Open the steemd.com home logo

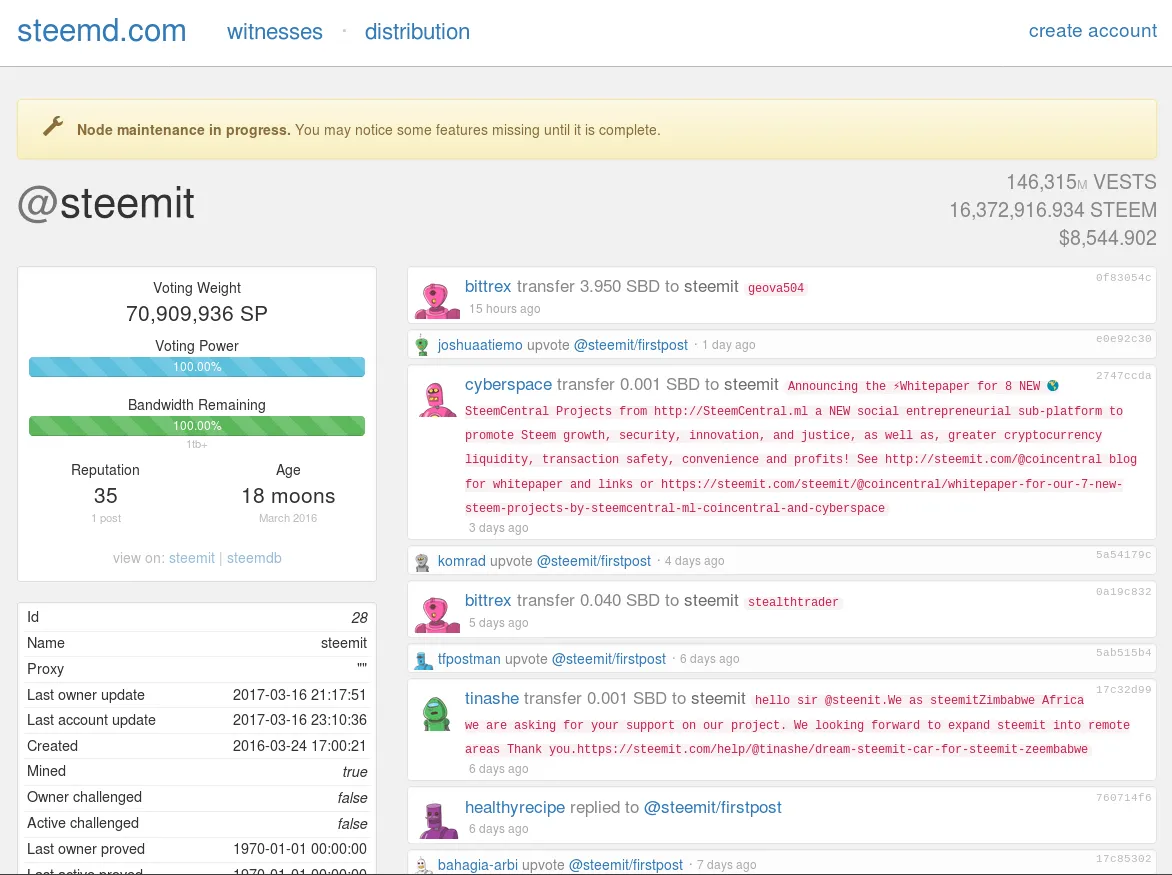tap(102, 31)
